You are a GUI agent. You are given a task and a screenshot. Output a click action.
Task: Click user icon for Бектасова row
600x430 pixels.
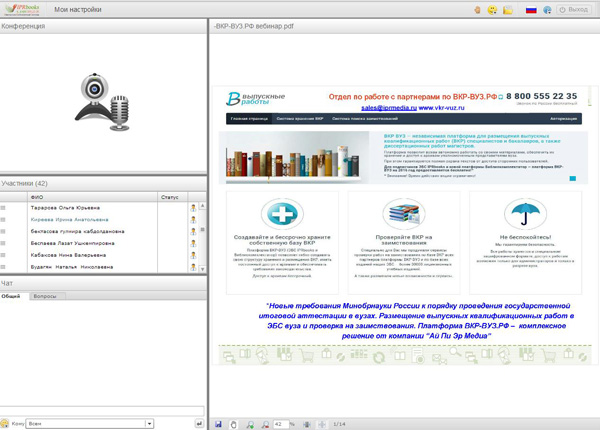193,231
